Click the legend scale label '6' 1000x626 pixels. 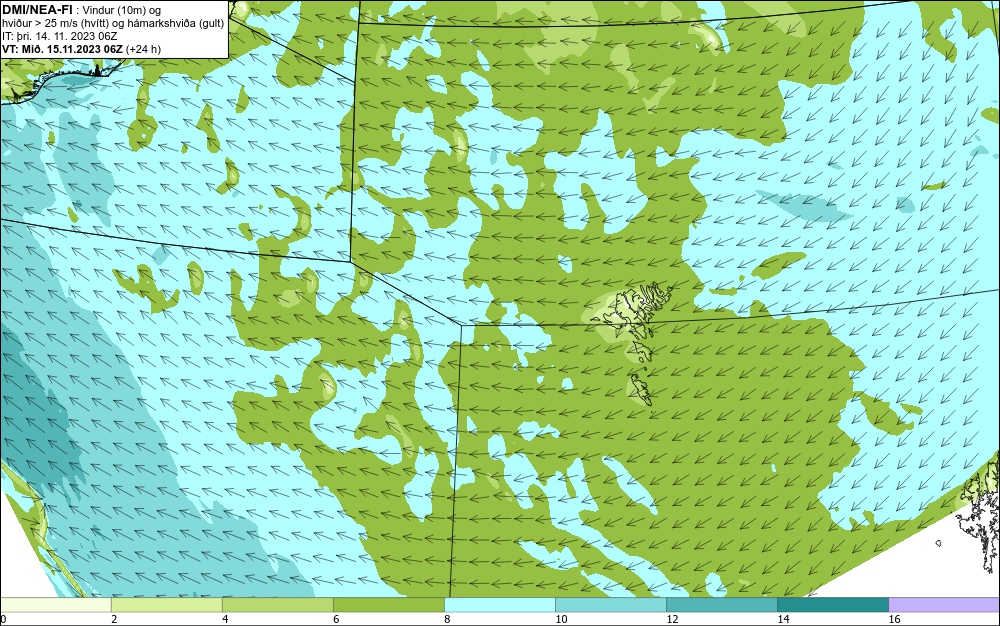pos(336,619)
